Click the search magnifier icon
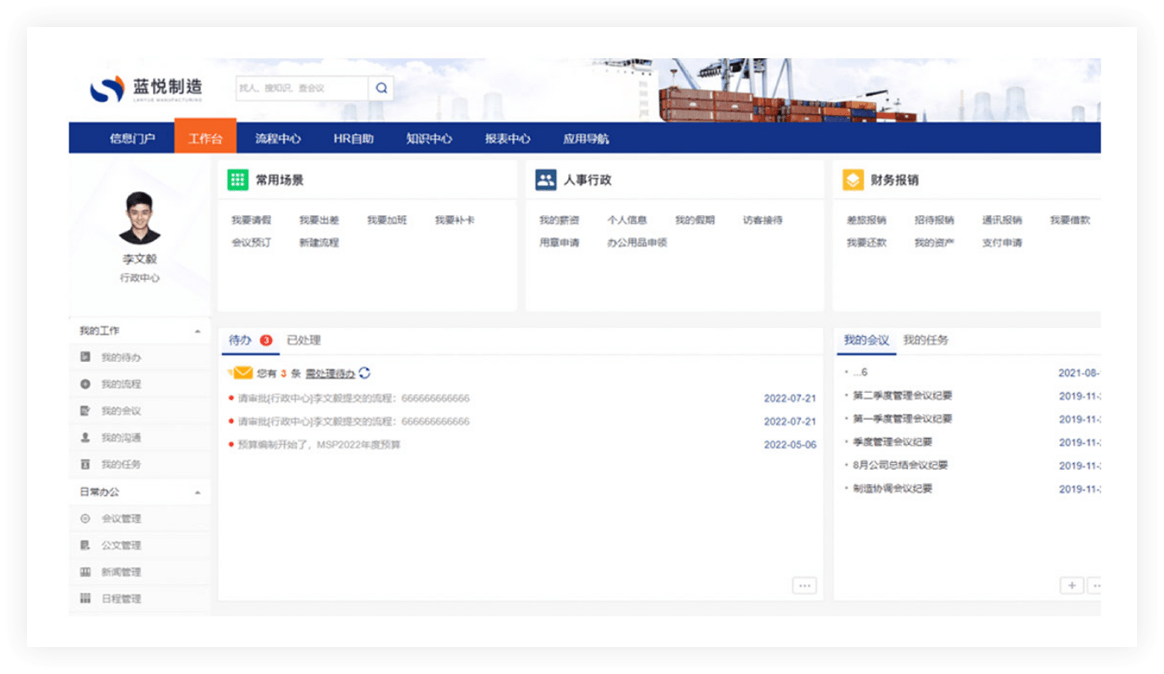The height and width of the screenshot is (674, 1164). (x=381, y=88)
